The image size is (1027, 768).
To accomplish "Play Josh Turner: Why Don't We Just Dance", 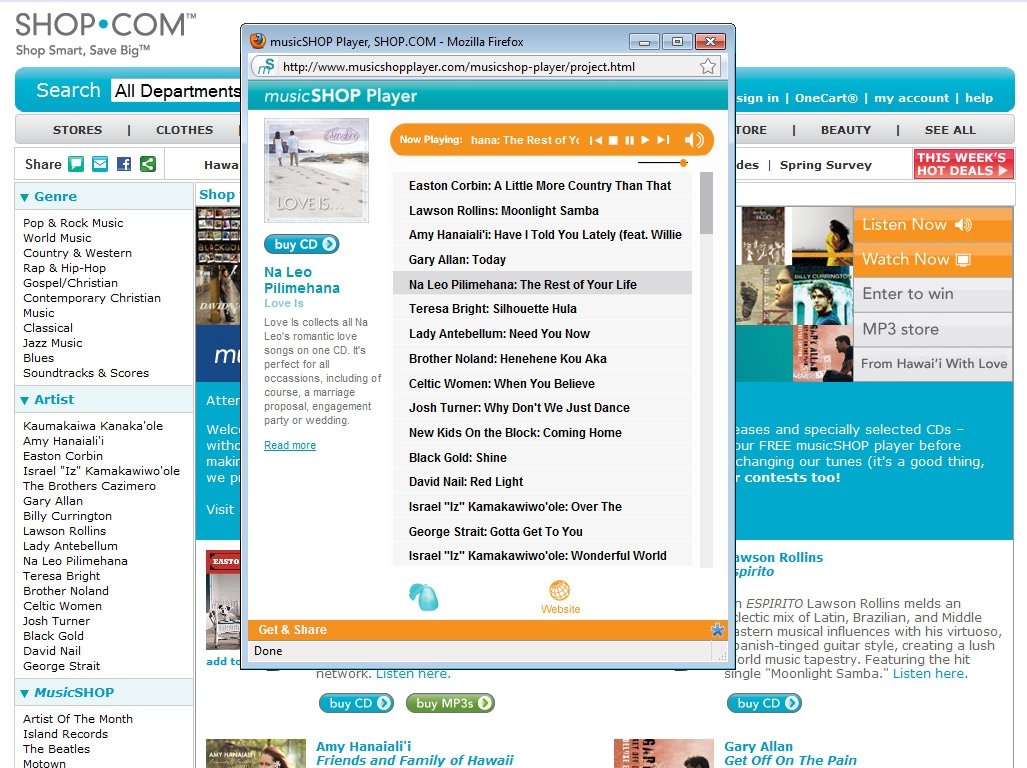I will pyautogui.click(x=542, y=408).
